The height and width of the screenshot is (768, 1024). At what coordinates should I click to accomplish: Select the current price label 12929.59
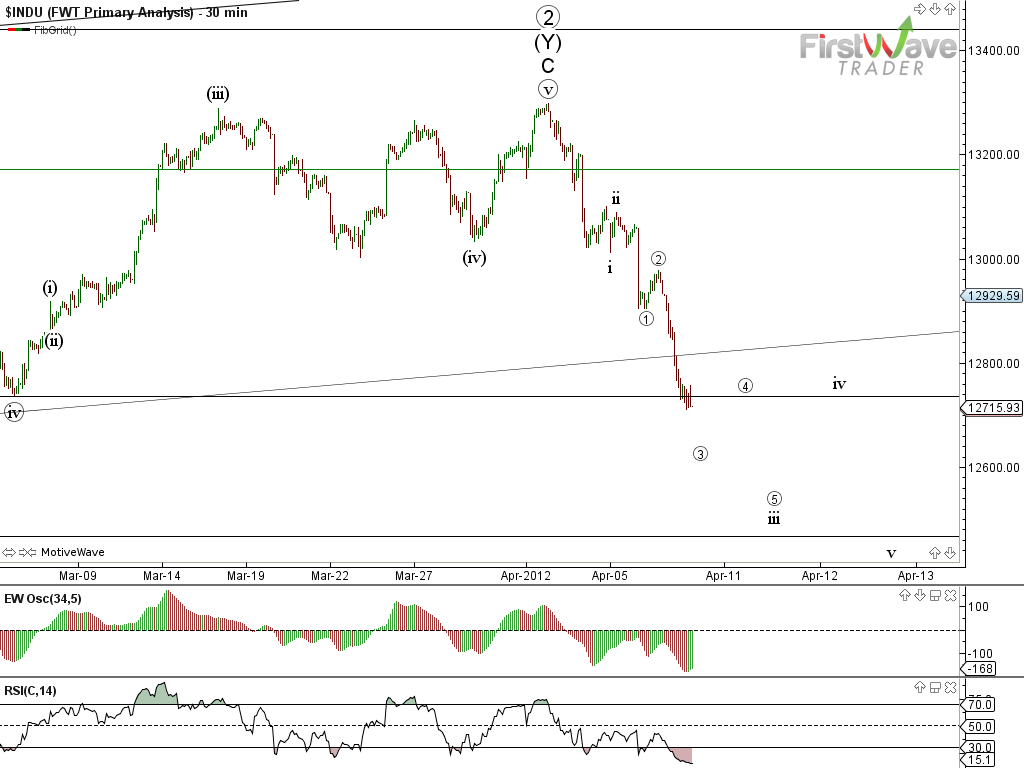[991, 296]
